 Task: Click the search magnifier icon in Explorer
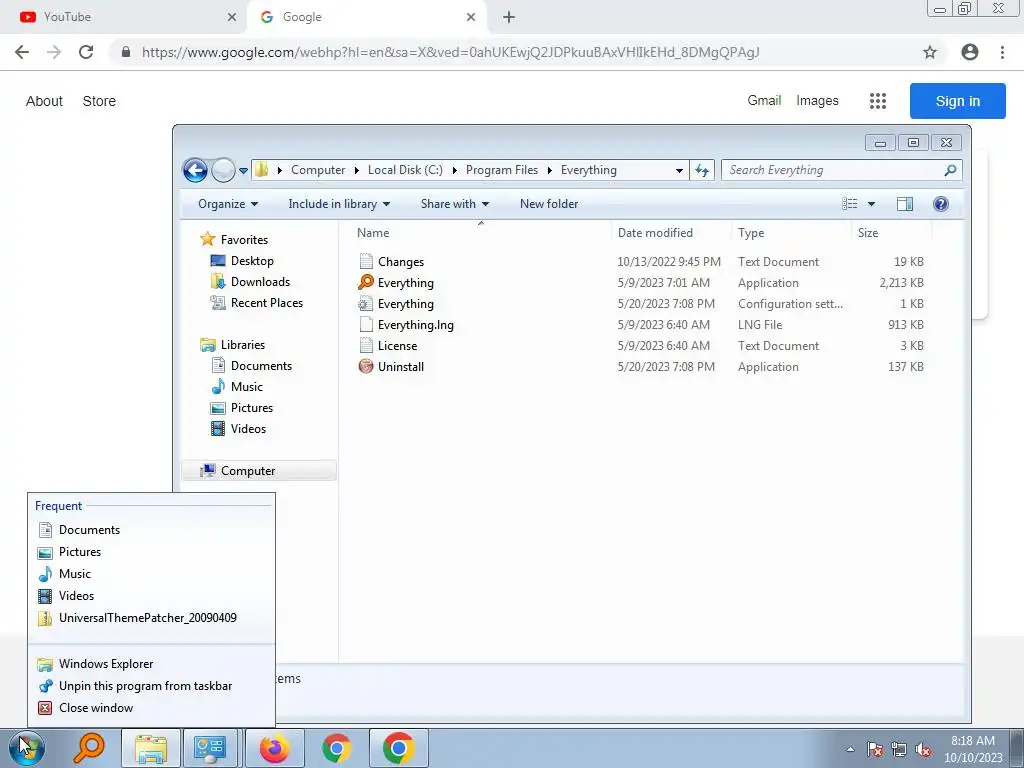(x=950, y=170)
